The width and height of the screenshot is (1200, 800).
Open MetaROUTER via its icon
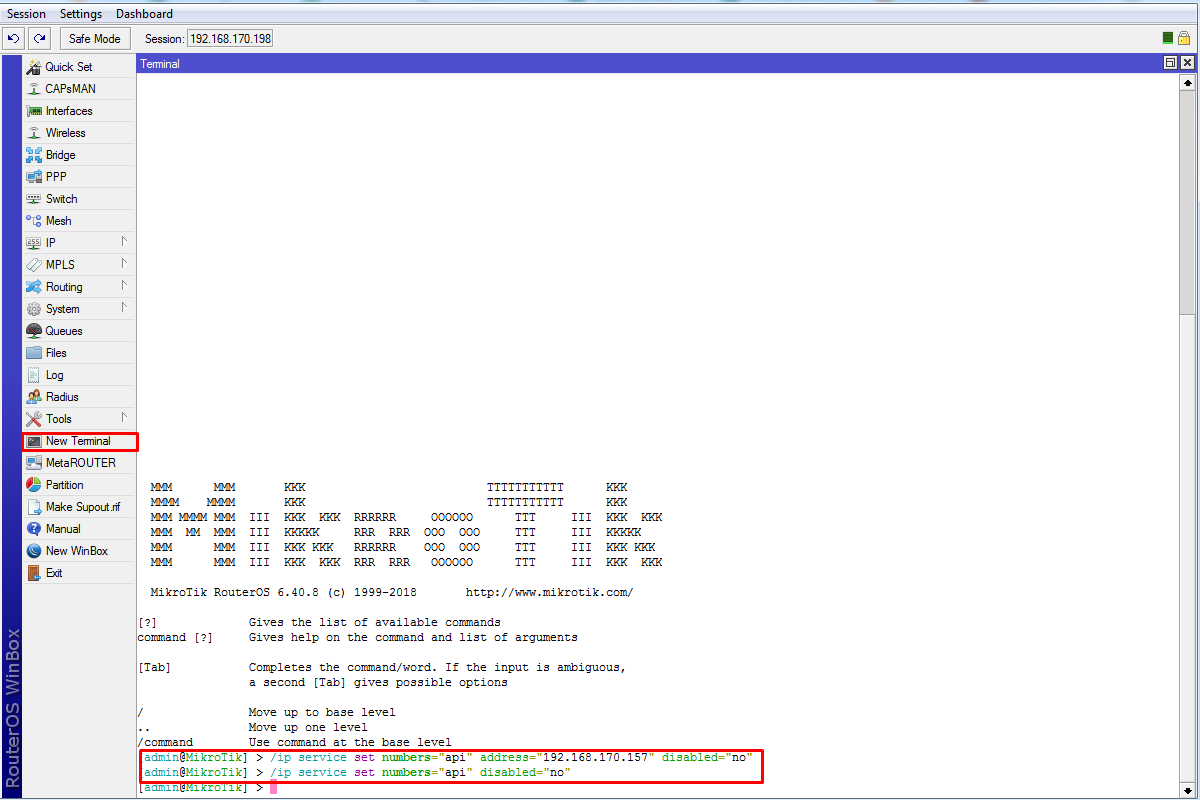click(34, 463)
